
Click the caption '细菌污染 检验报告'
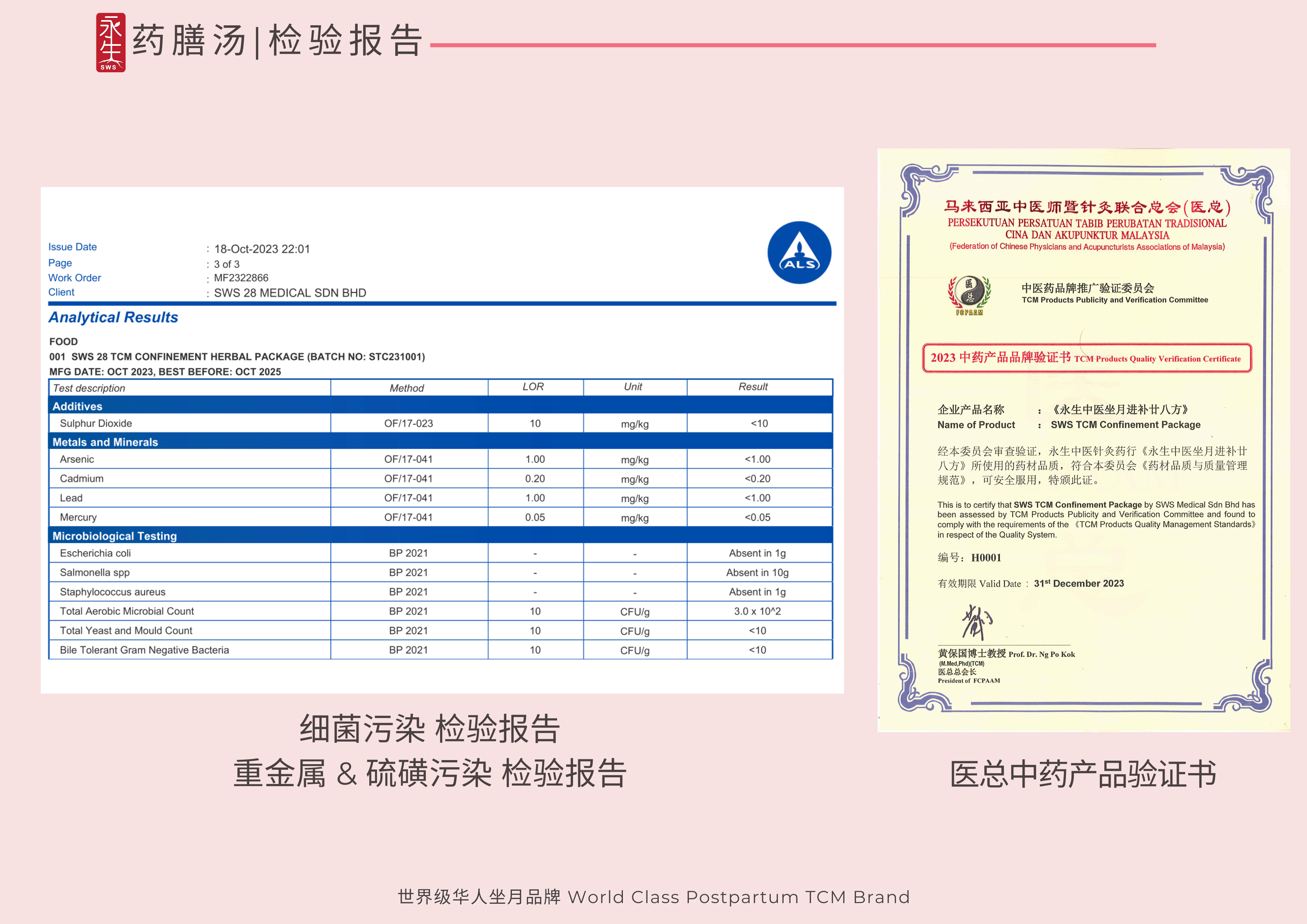coord(430,729)
